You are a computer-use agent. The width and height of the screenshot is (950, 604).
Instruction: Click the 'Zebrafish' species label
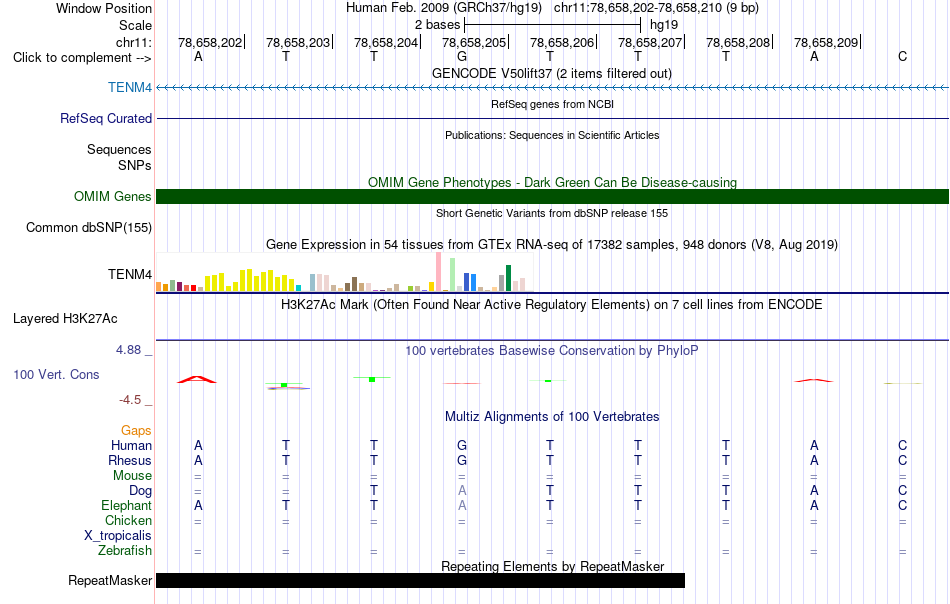125,551
